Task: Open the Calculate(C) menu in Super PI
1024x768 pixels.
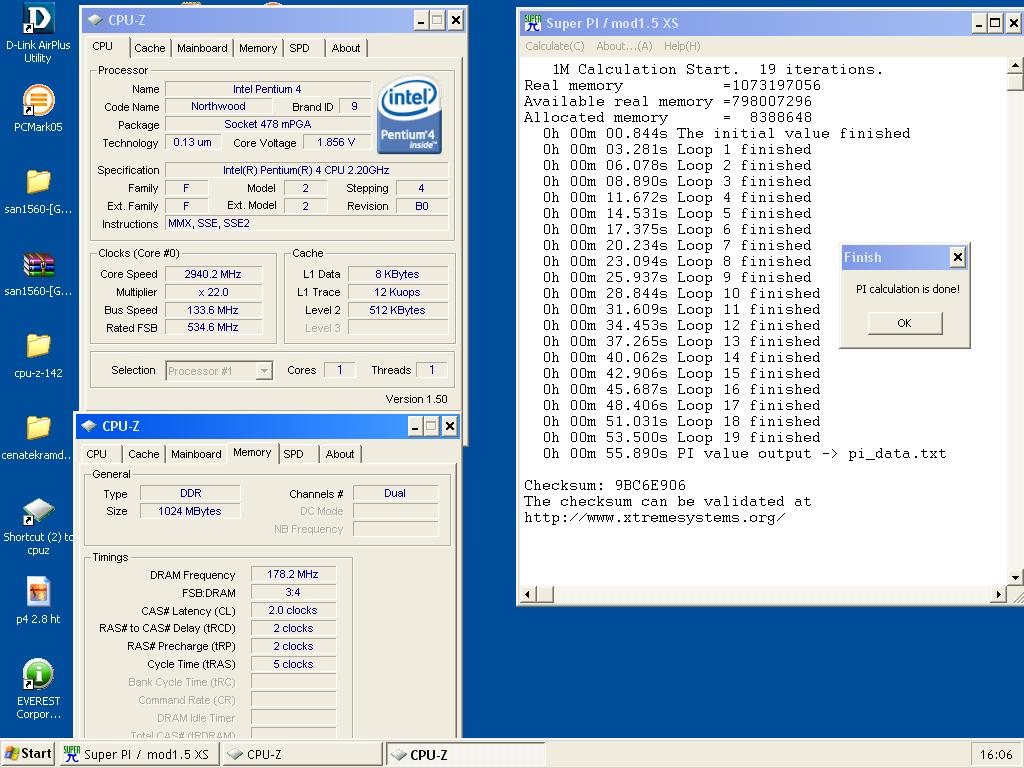Action: 554,46
